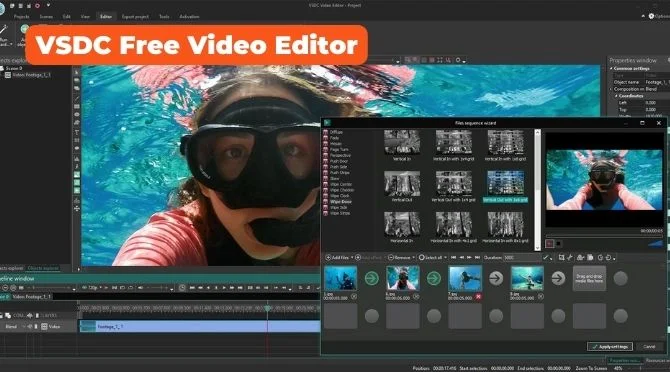
Task: Adjust the wizard preview volume slider
Action: tap(655, 243)
